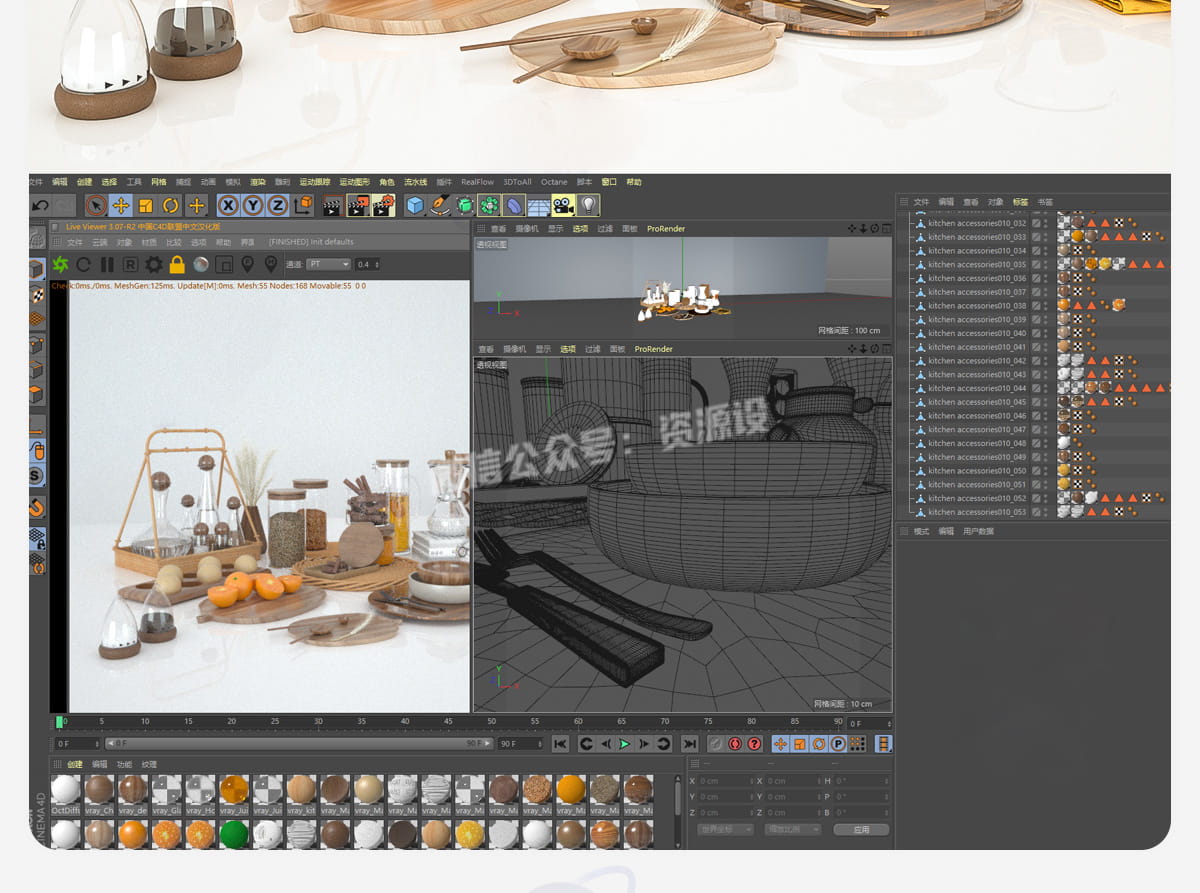
Task: Click the Live Viewer R reset button
Action: pos(130,264)
